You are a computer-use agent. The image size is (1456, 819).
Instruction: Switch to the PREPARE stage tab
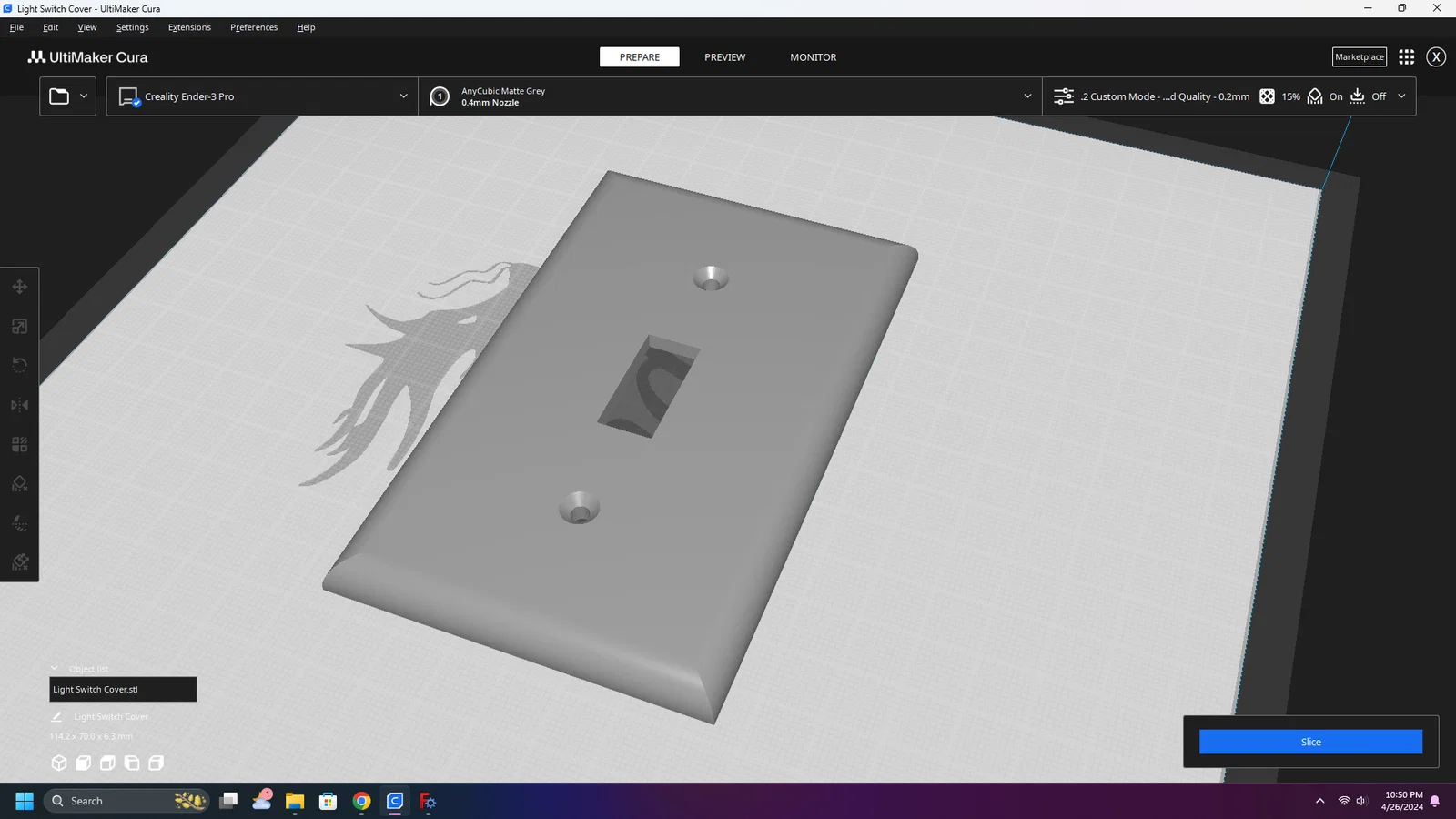640,56
